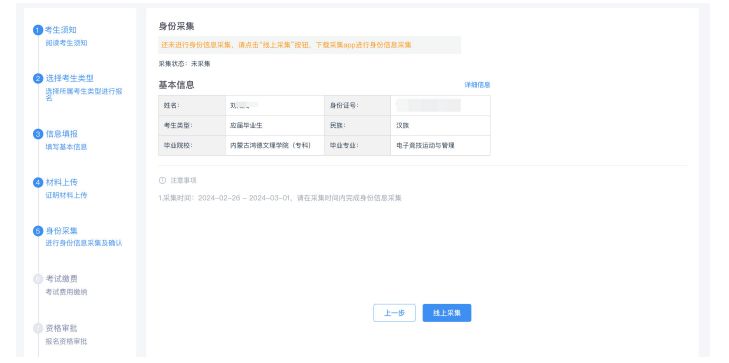Click the 填写基本信息 subtitle
This screenshot has width=729, height=363.
coord(66,147)
